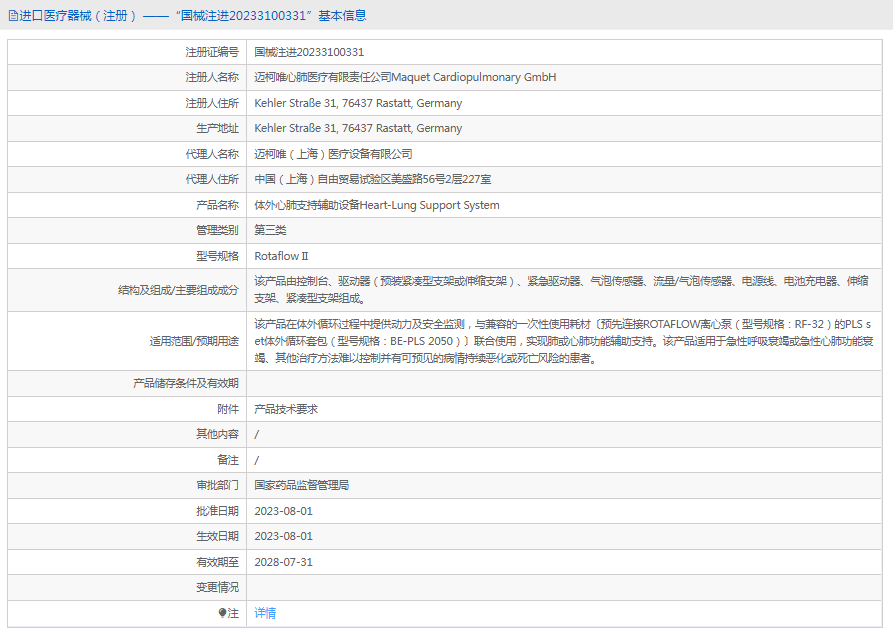Image resolution: width=893 pixels, height=635 pixels.
Task: Click the 型号规格 label cell
Action: point(127,256)
